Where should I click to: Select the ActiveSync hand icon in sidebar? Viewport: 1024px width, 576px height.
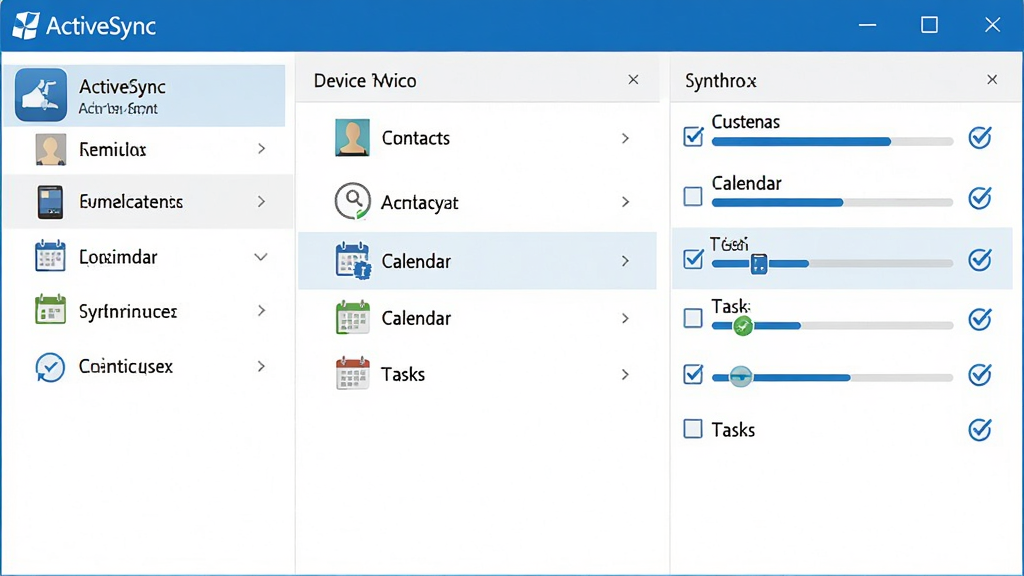pos(41,95)
